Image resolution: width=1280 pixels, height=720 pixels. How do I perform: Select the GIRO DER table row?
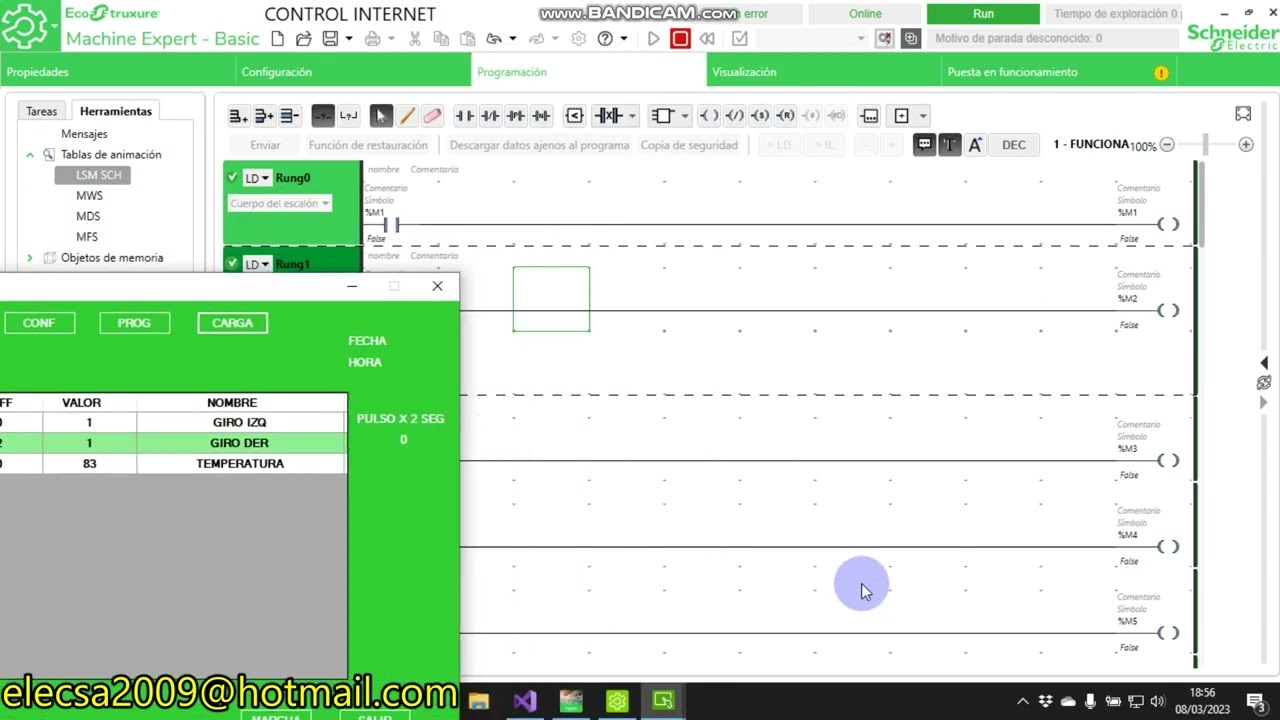click(x=173, y=443)
